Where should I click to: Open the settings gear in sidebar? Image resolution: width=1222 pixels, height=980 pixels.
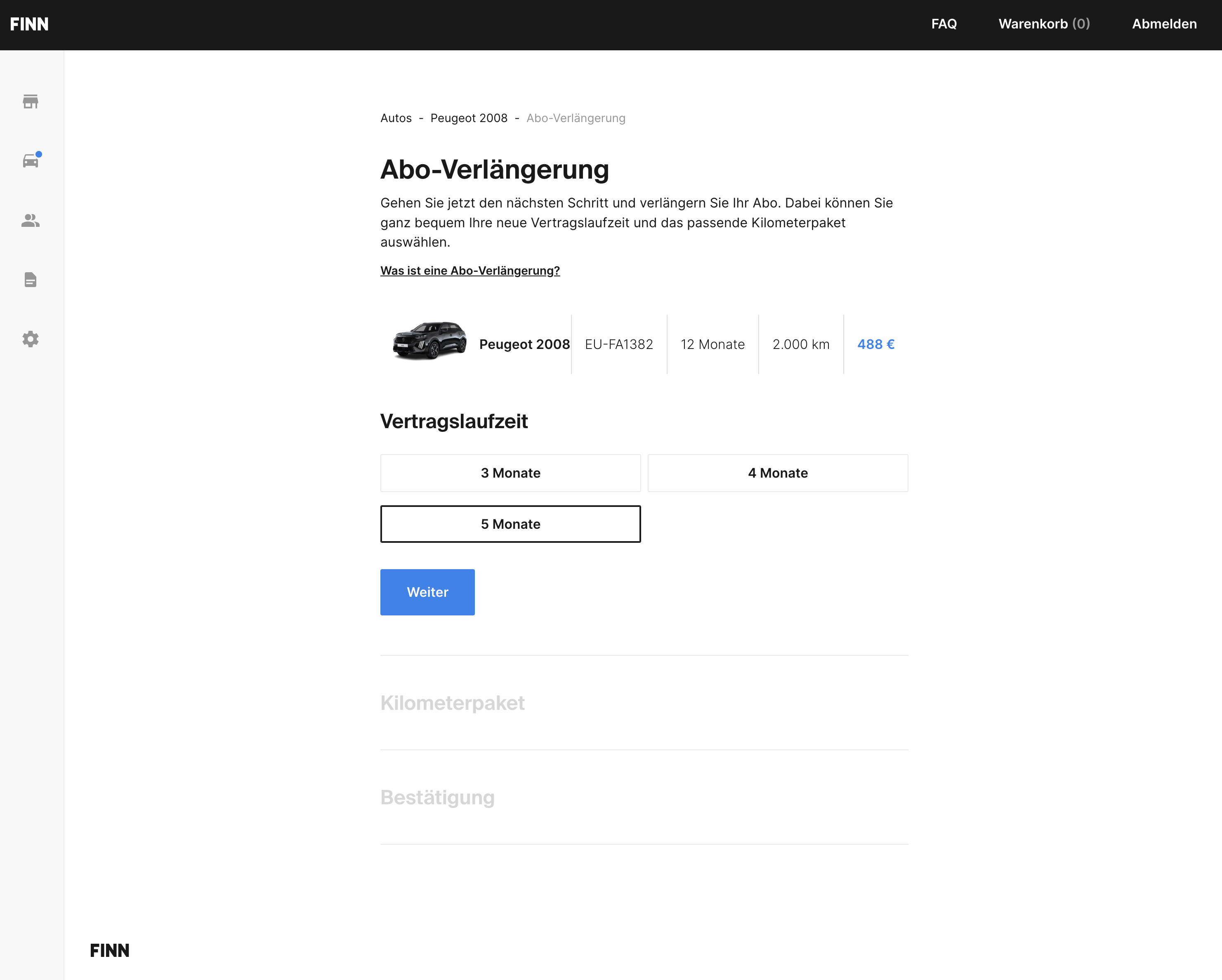point(31,339)
